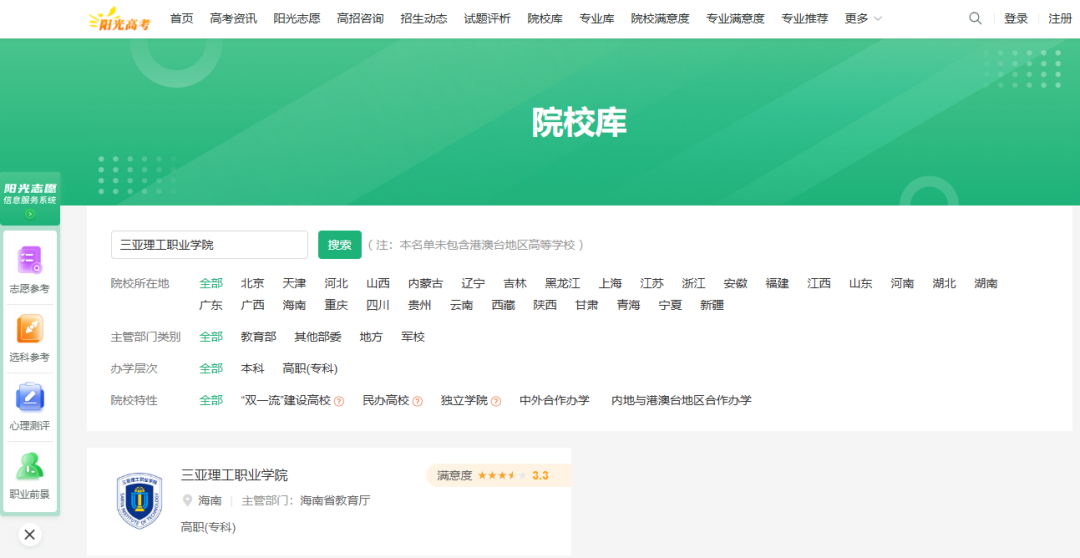Open 高招咨询 navigation item

[x=360, y=19]
